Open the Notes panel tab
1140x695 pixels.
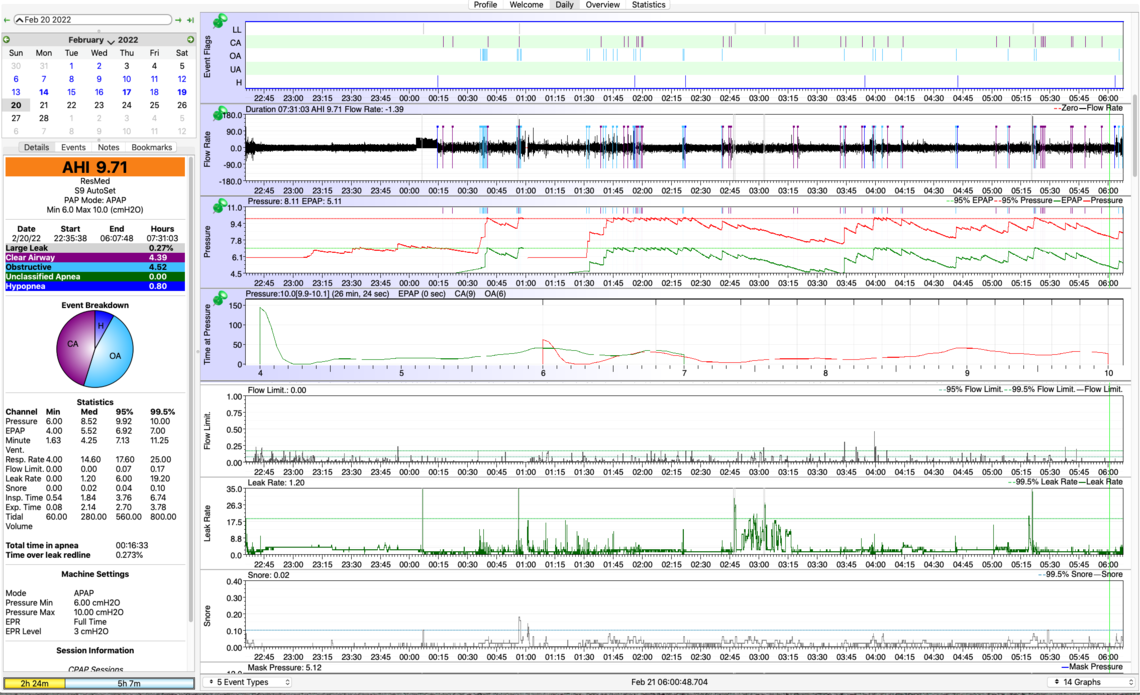click(x=108, y=147)
